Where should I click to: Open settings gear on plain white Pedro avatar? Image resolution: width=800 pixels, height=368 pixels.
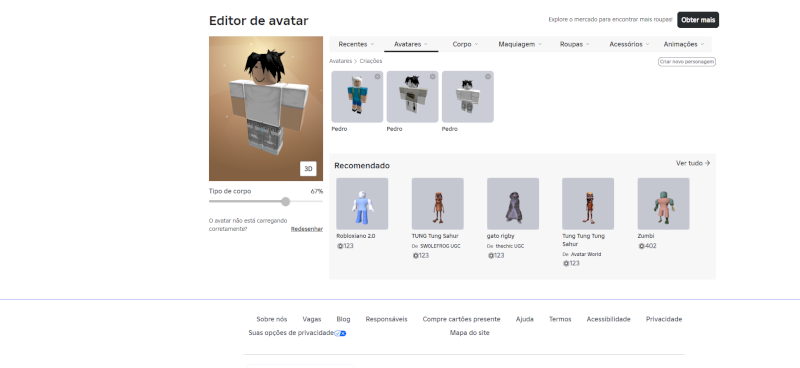tap(488, 77)
